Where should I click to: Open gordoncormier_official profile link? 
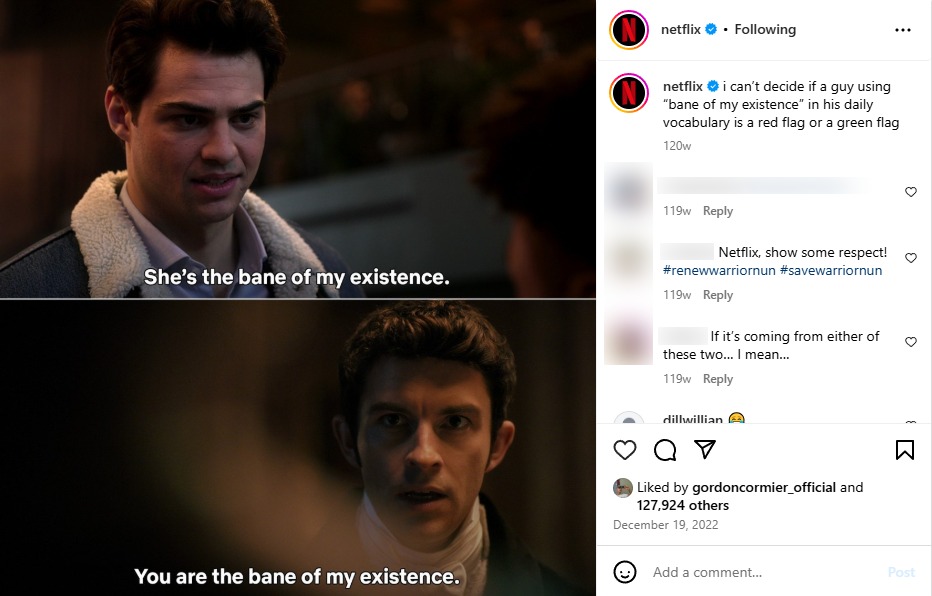764,487
